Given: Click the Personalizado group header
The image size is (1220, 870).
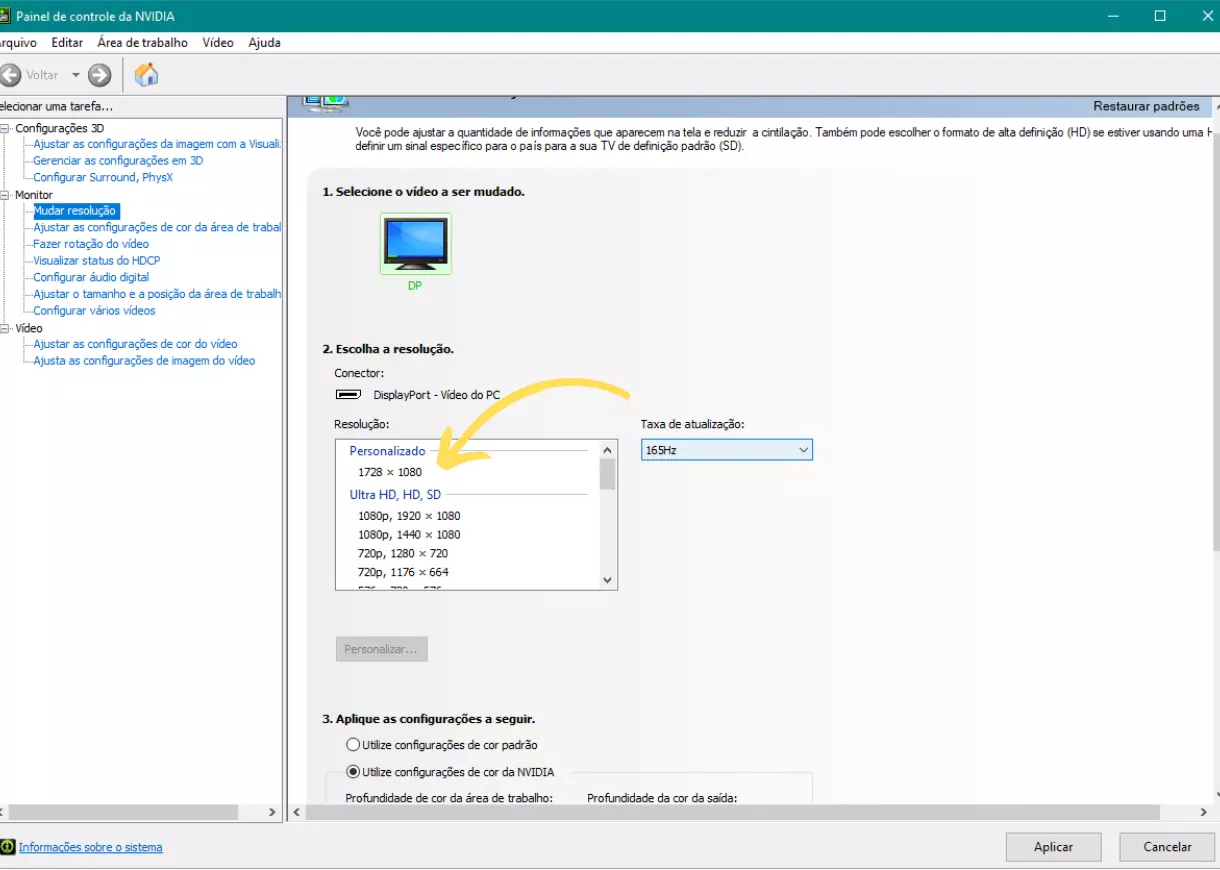Looking at the screenshot, I should point(387,451).
